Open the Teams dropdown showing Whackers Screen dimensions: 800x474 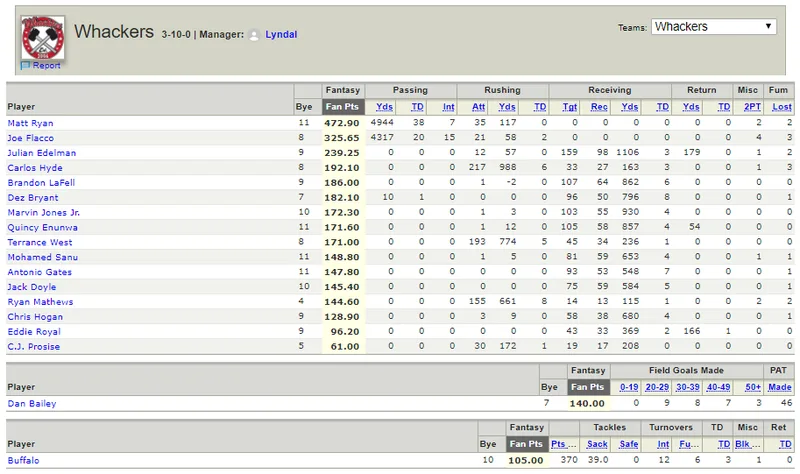[x=714, y=27]
